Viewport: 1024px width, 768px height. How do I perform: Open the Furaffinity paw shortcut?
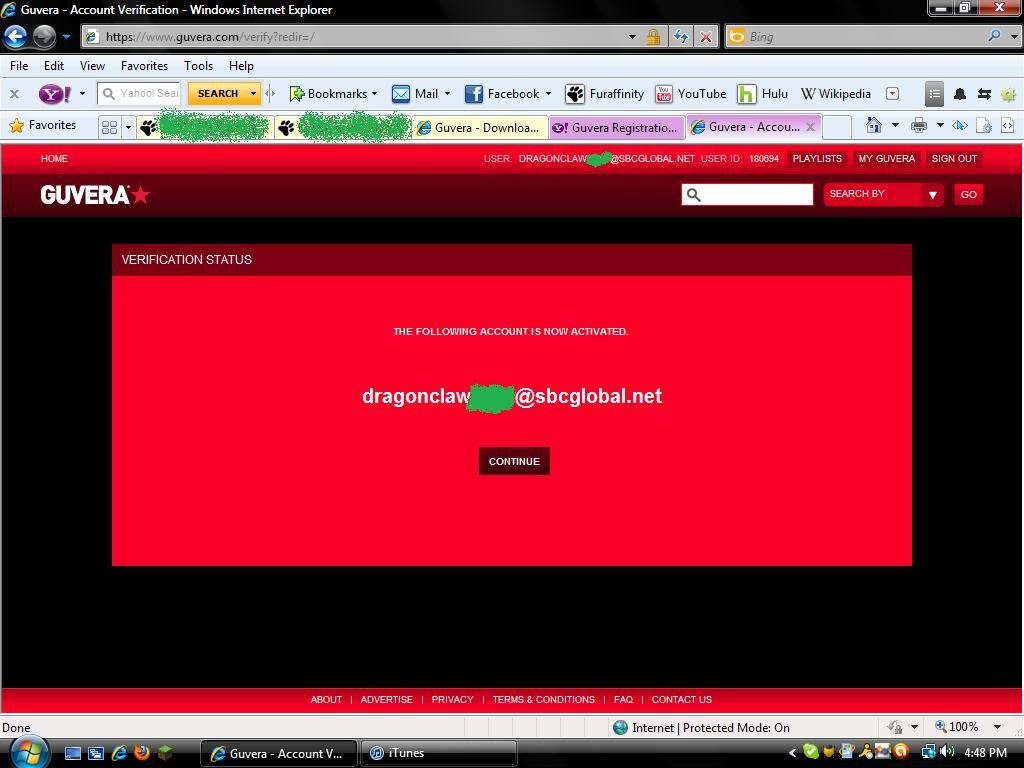(x=605, y=93)
